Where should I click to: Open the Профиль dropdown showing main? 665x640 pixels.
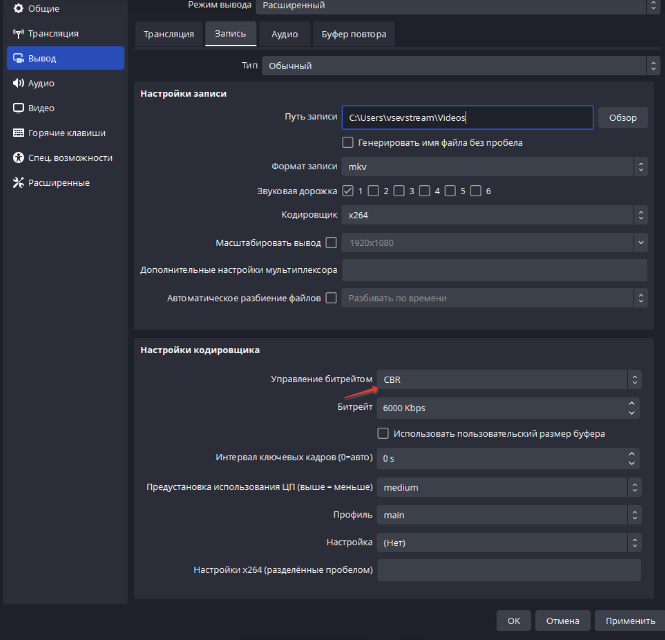pyautogui.click(x=509, y=515)
